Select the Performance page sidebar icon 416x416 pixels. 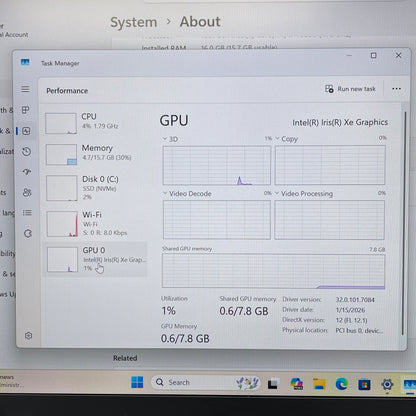point(26,131)
